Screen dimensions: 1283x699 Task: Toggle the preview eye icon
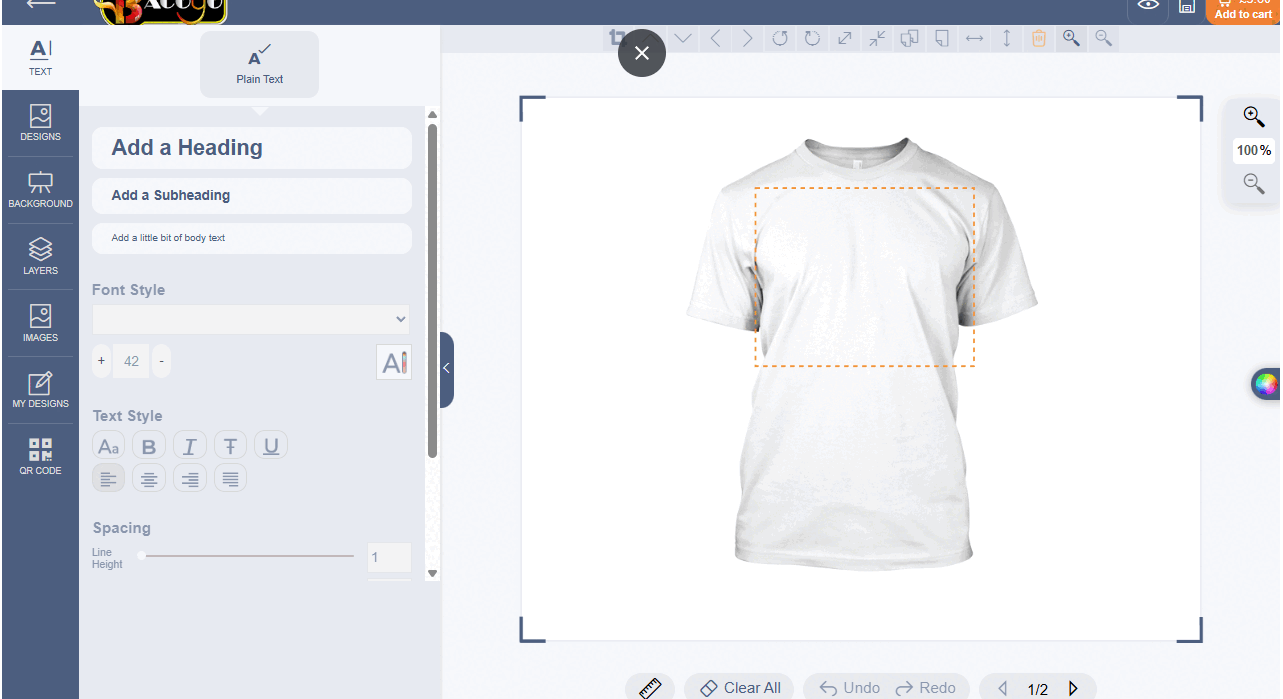click(1148, 6)
